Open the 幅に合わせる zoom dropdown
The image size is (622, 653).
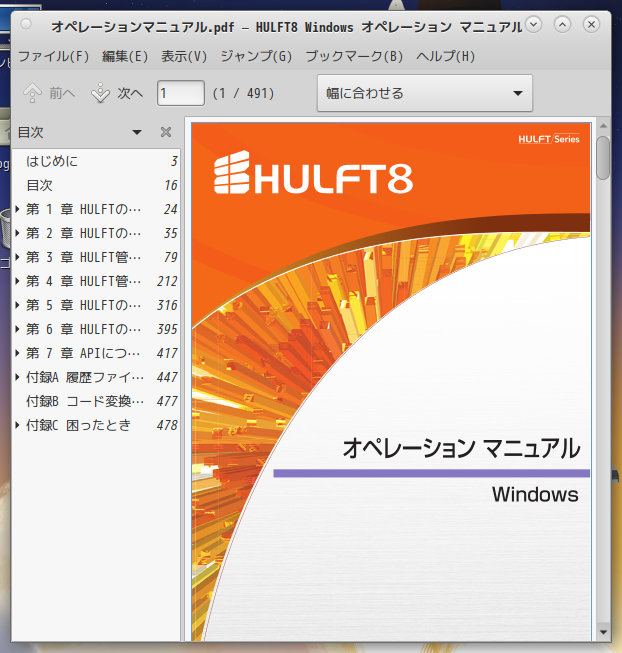[425, 93]
